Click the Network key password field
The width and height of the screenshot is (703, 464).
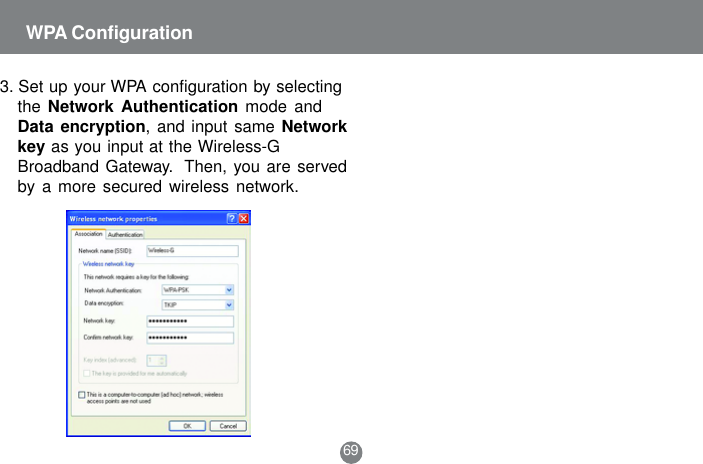click(x=190, y=321)
